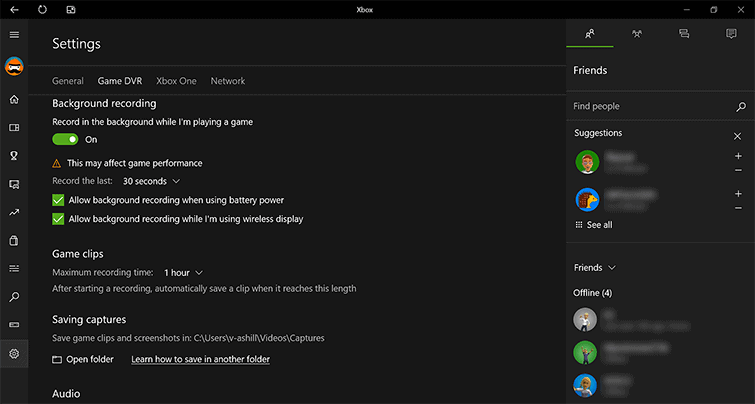Click Open folder button
The image size is (755, 404).
[x=83, y=359]
